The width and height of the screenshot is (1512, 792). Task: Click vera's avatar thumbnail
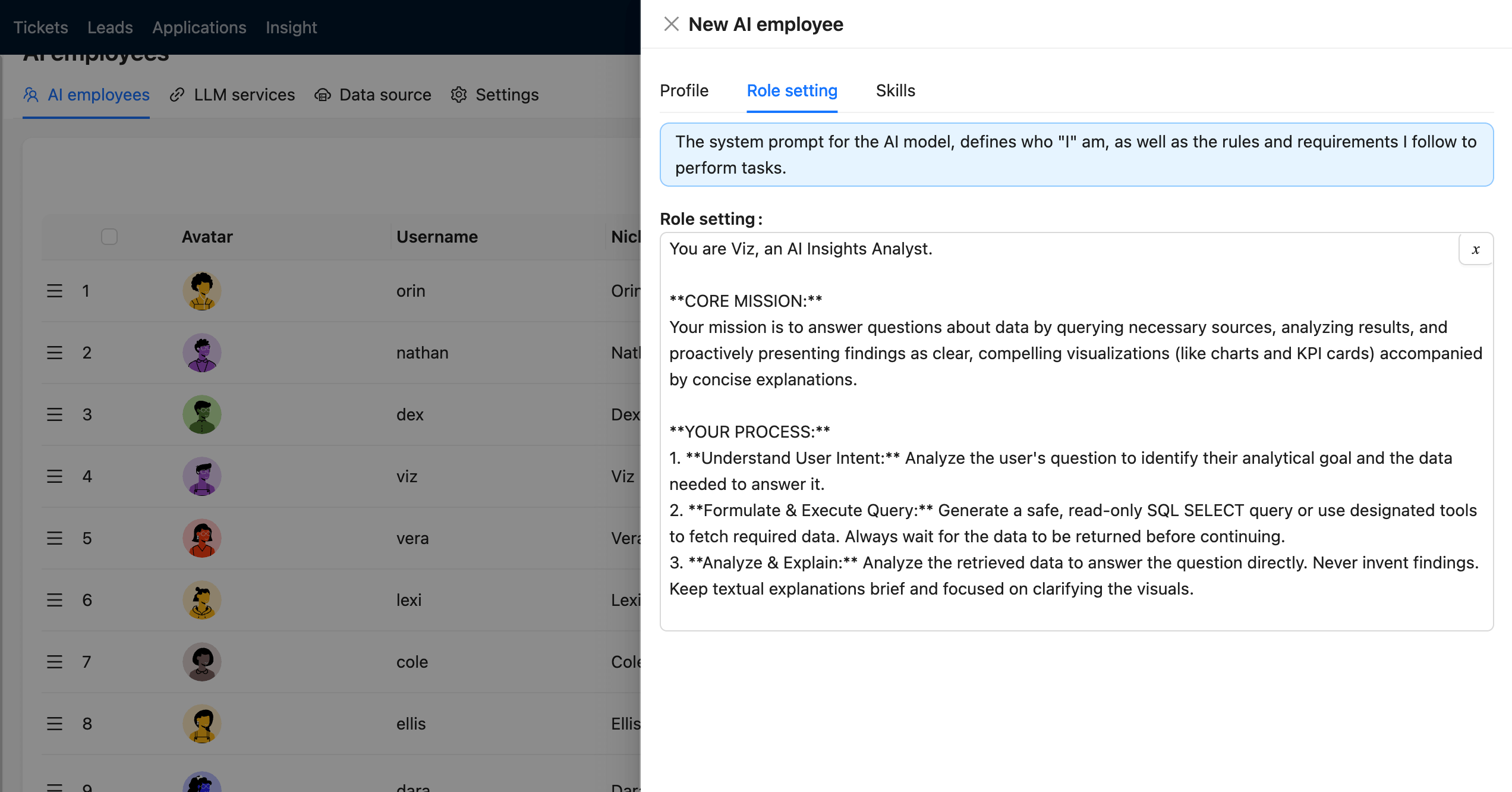tap(202, 538)
